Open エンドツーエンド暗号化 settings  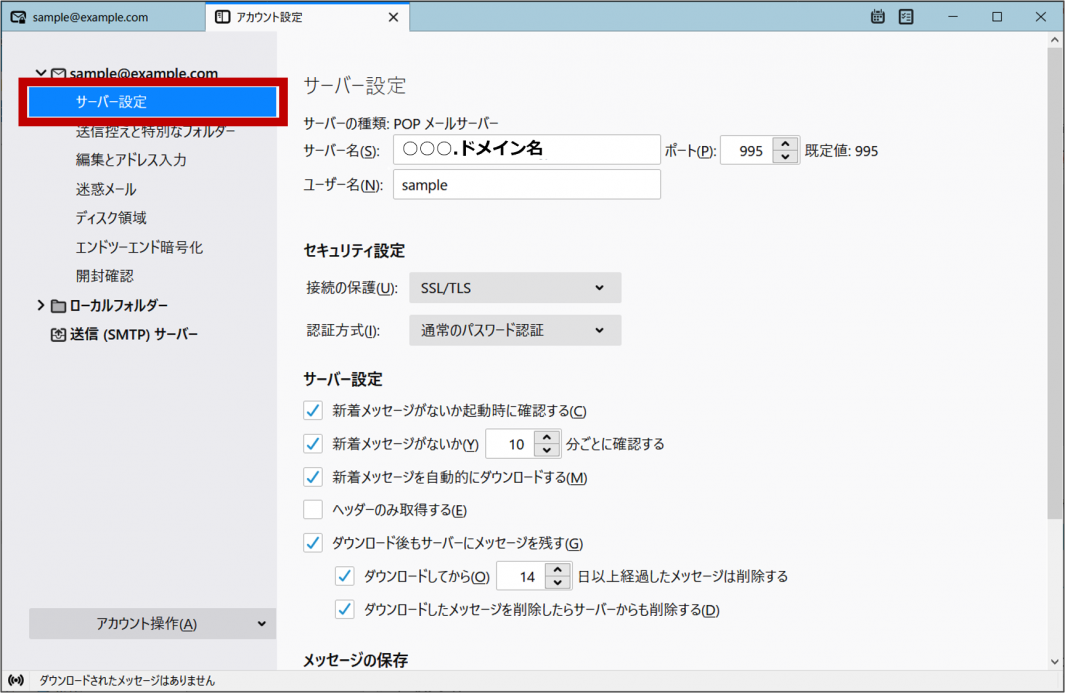click(139, 247)
